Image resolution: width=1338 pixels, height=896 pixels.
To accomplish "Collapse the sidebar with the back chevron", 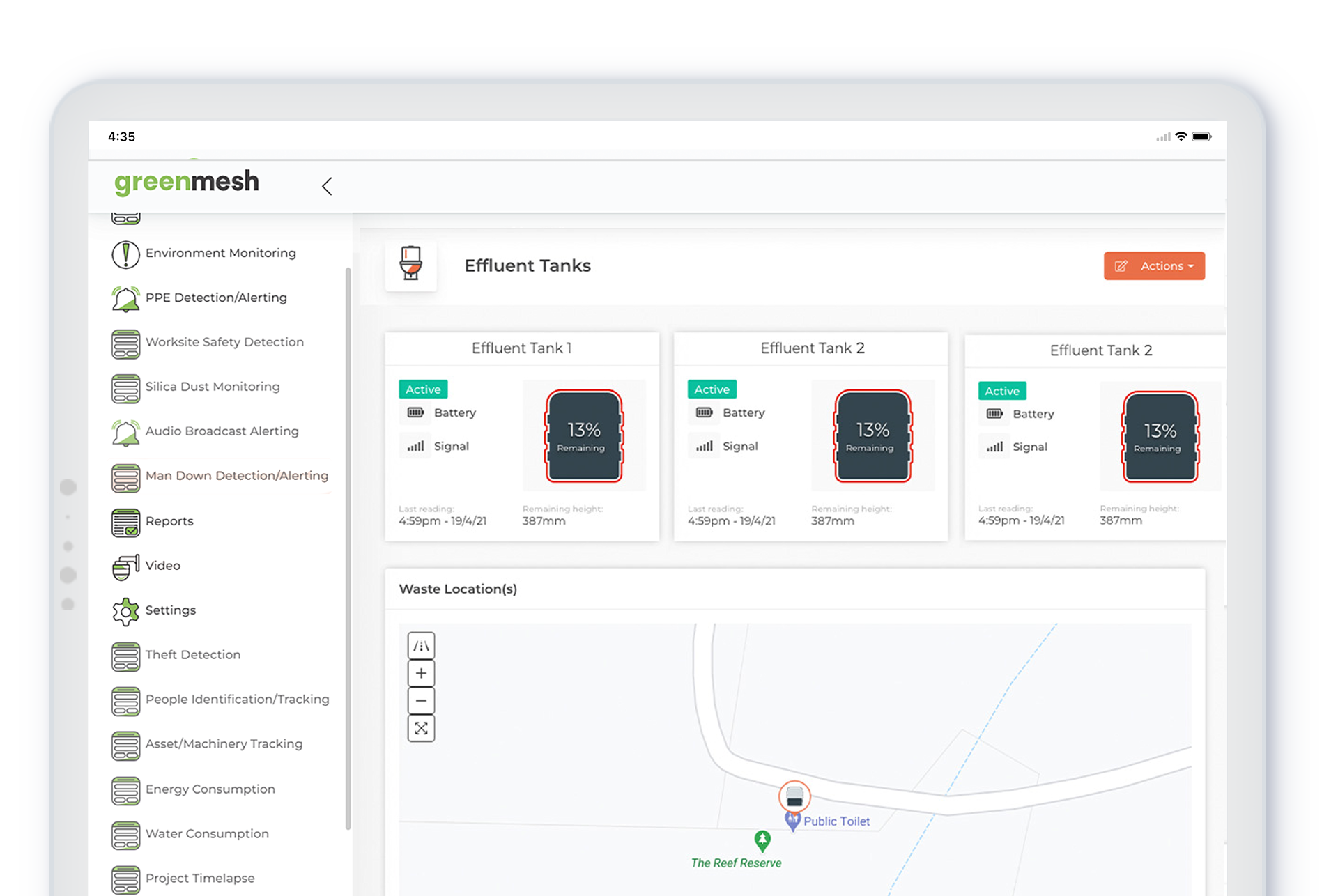I will [327, 186].
